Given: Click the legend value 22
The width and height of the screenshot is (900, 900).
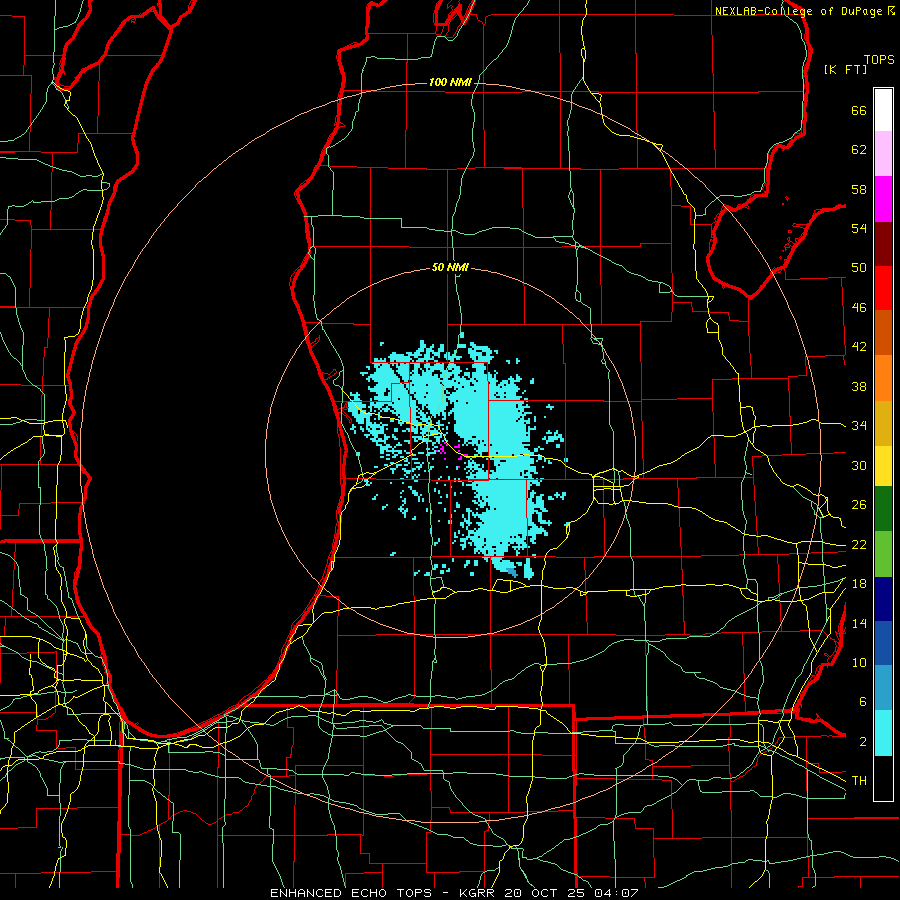Looking at the screenshot, I should (x=859, y=544).
